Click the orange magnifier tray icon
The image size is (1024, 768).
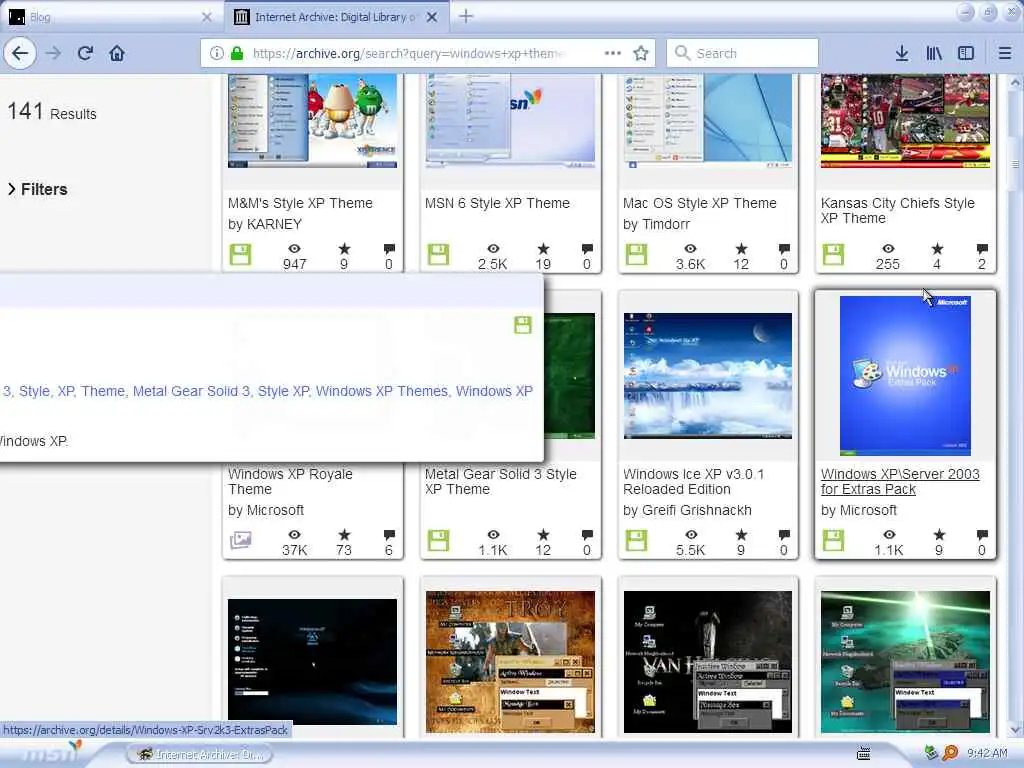(951, 753)
